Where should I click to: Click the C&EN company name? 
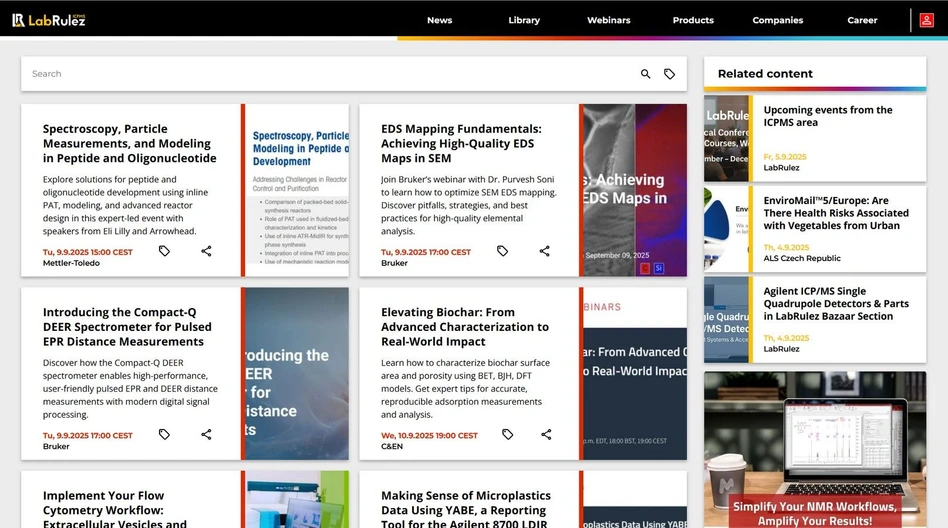pyautogui.click(x=392, y=446)
